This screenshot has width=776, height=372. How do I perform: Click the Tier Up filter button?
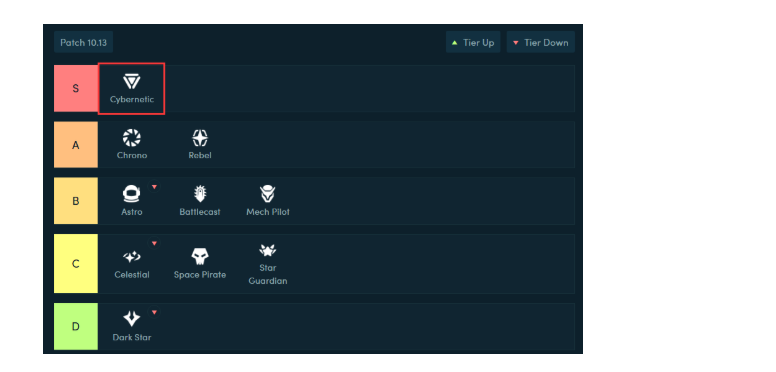tap(473, 43)
